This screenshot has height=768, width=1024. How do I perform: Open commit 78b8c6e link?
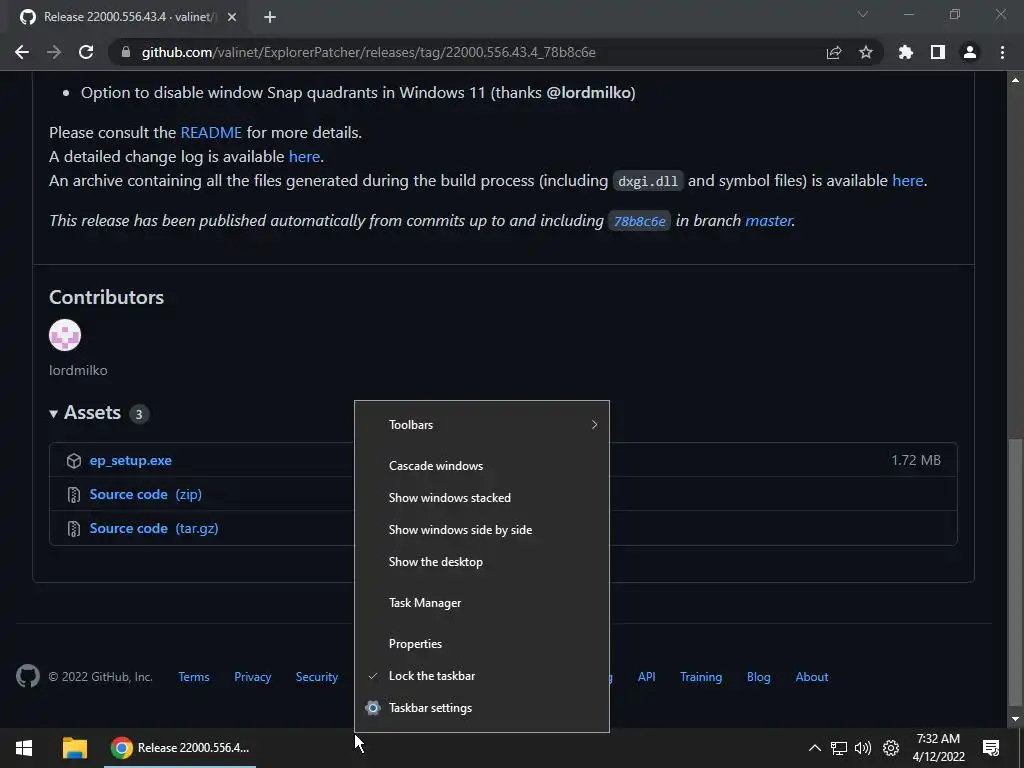pyautogui.click(x=639, y=221)
